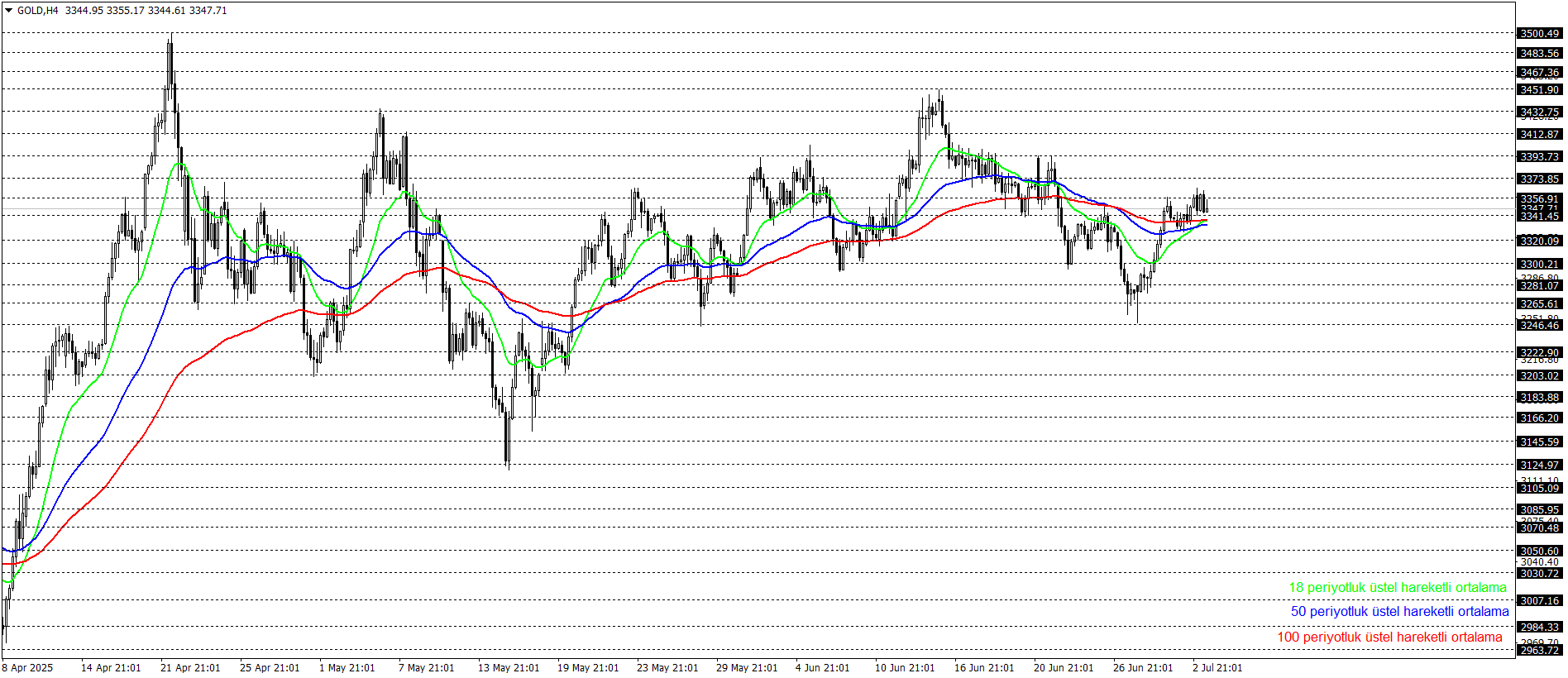Click the 3300.21 price level label
This screenshot has width=1568, height=678.
(x=1540, y=265)
